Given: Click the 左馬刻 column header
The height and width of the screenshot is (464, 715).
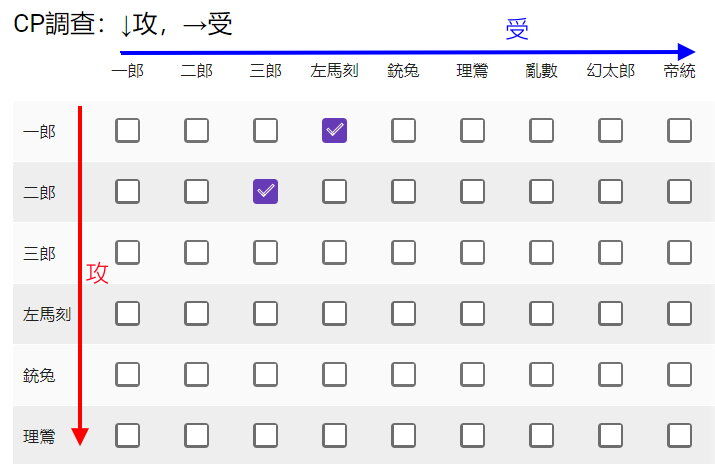Looking at the screenshot, I should (334, 71).
